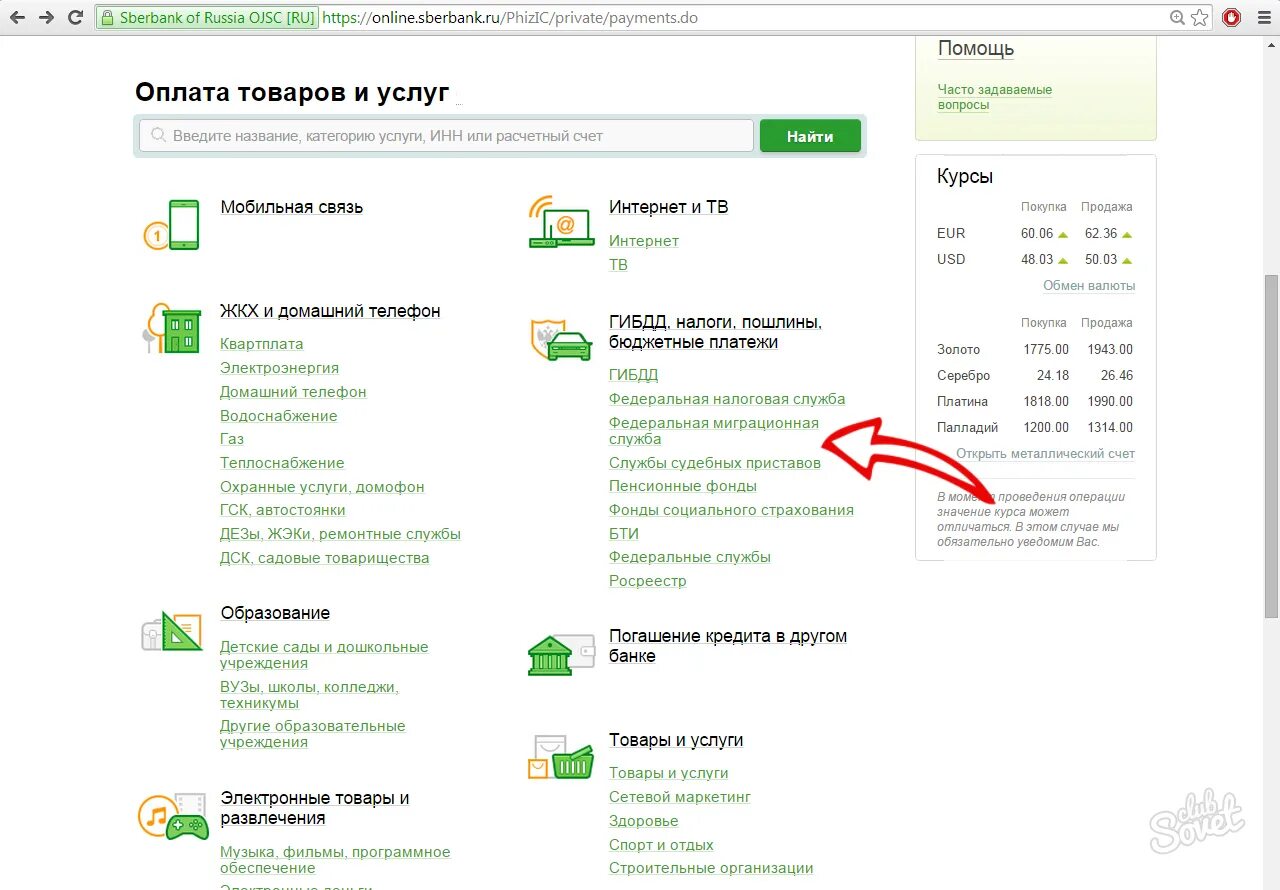Click the browser forward arrow
This screenshot has height=890, width=1280.
[46, 18]
